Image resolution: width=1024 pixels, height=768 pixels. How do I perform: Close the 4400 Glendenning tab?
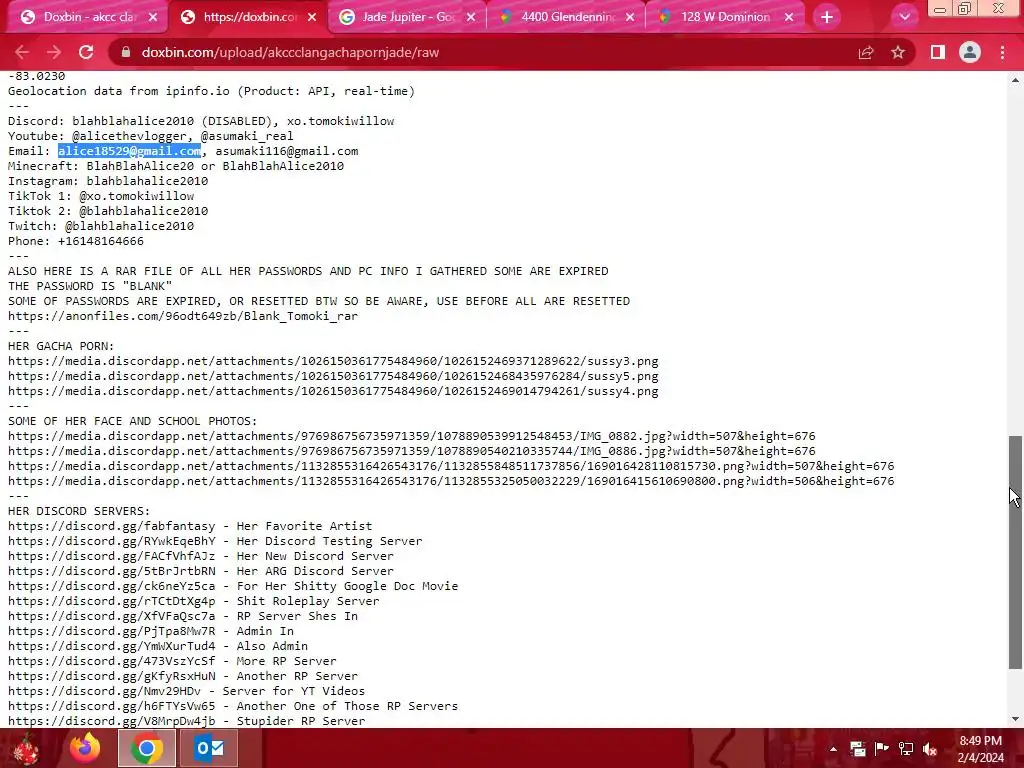(630, 17)
